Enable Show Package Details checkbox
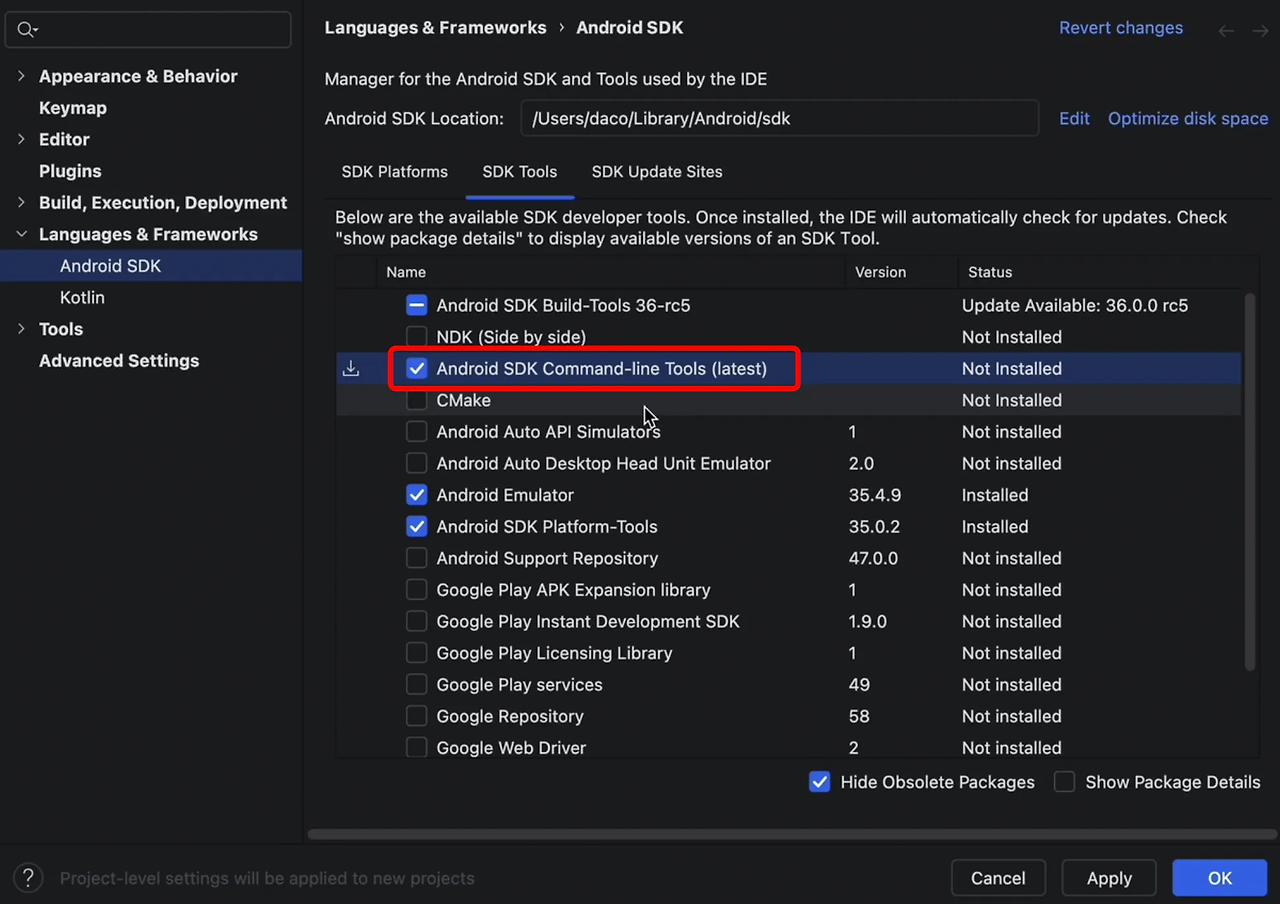The height and width of the screenshot is (904, 1280). click(1065, 782)
